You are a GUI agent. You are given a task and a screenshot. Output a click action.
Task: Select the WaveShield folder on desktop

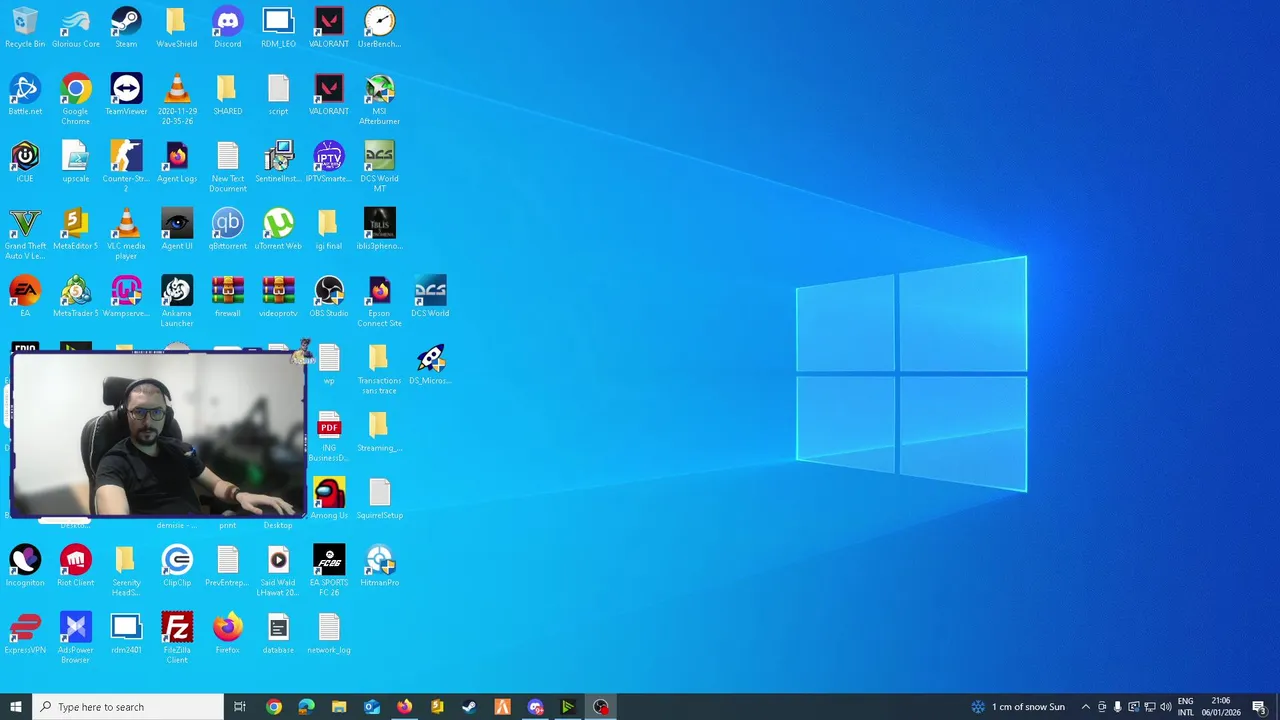pyautogui.click(x=177, y=28)
